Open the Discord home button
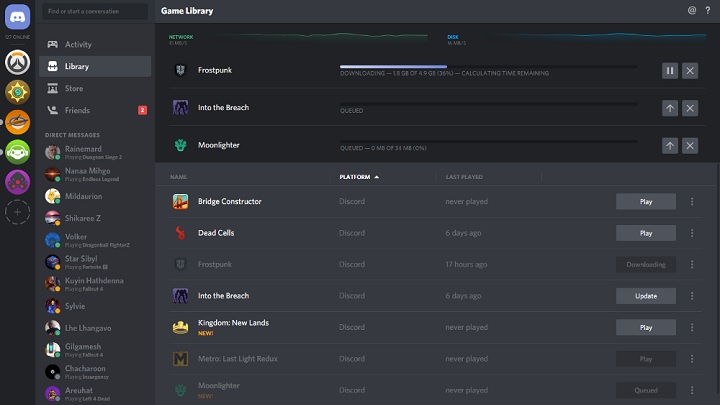The height and width of the screenshot is (405, 720). tap(17, 17)
